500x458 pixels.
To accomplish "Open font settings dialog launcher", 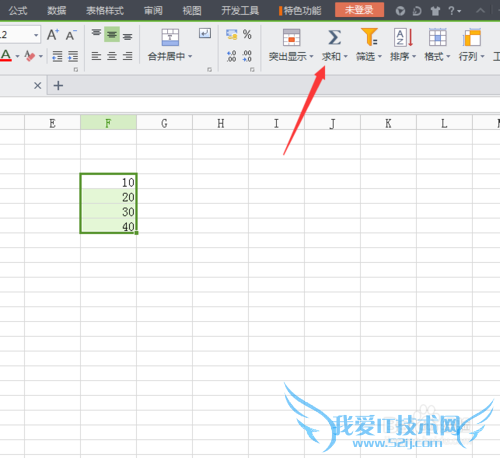I will coord(76,69).
